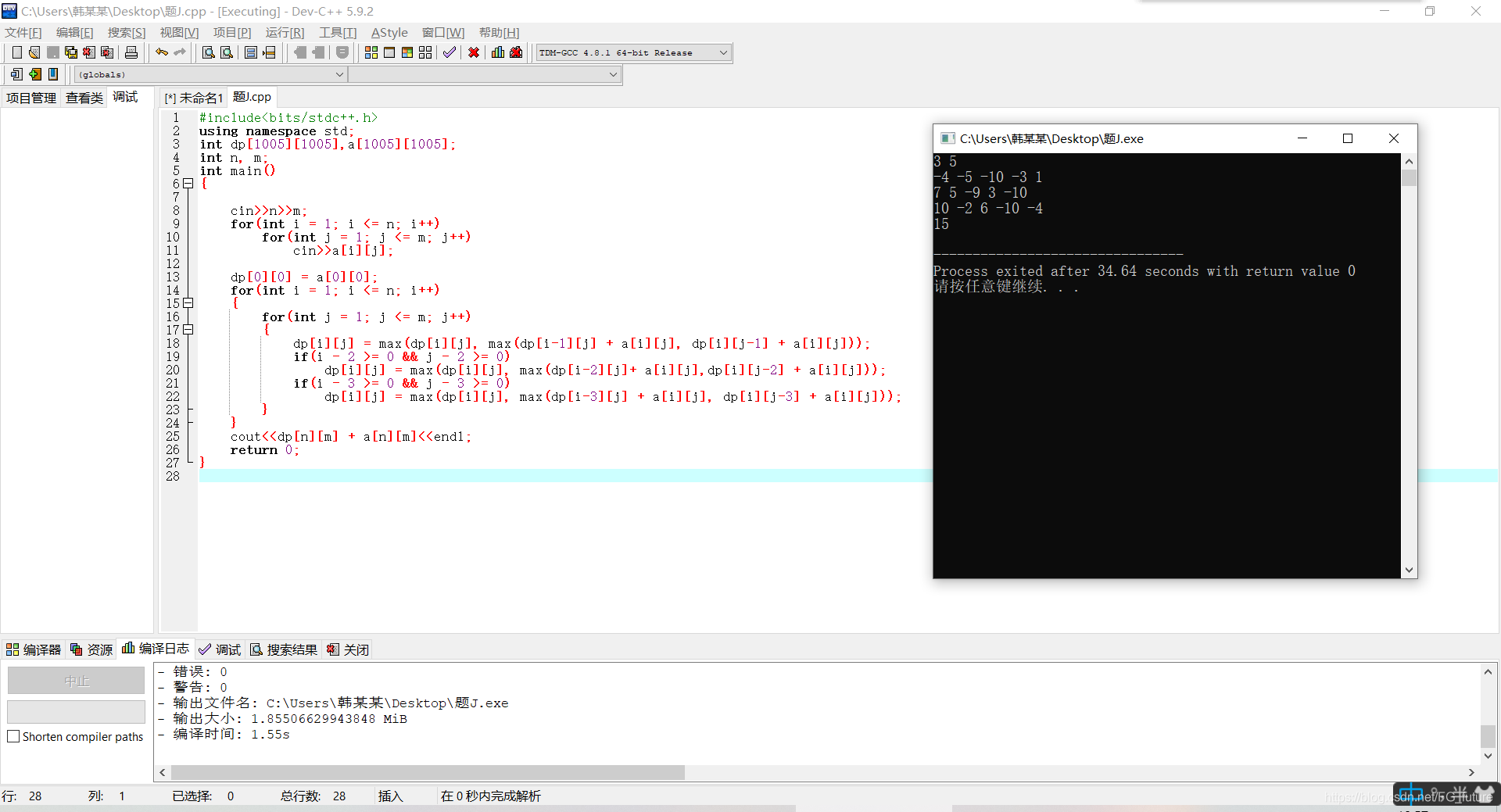Screen dimensions: 1501x812
Task: Click the Toggle comment toolbar icon
Action: [342, 52]
